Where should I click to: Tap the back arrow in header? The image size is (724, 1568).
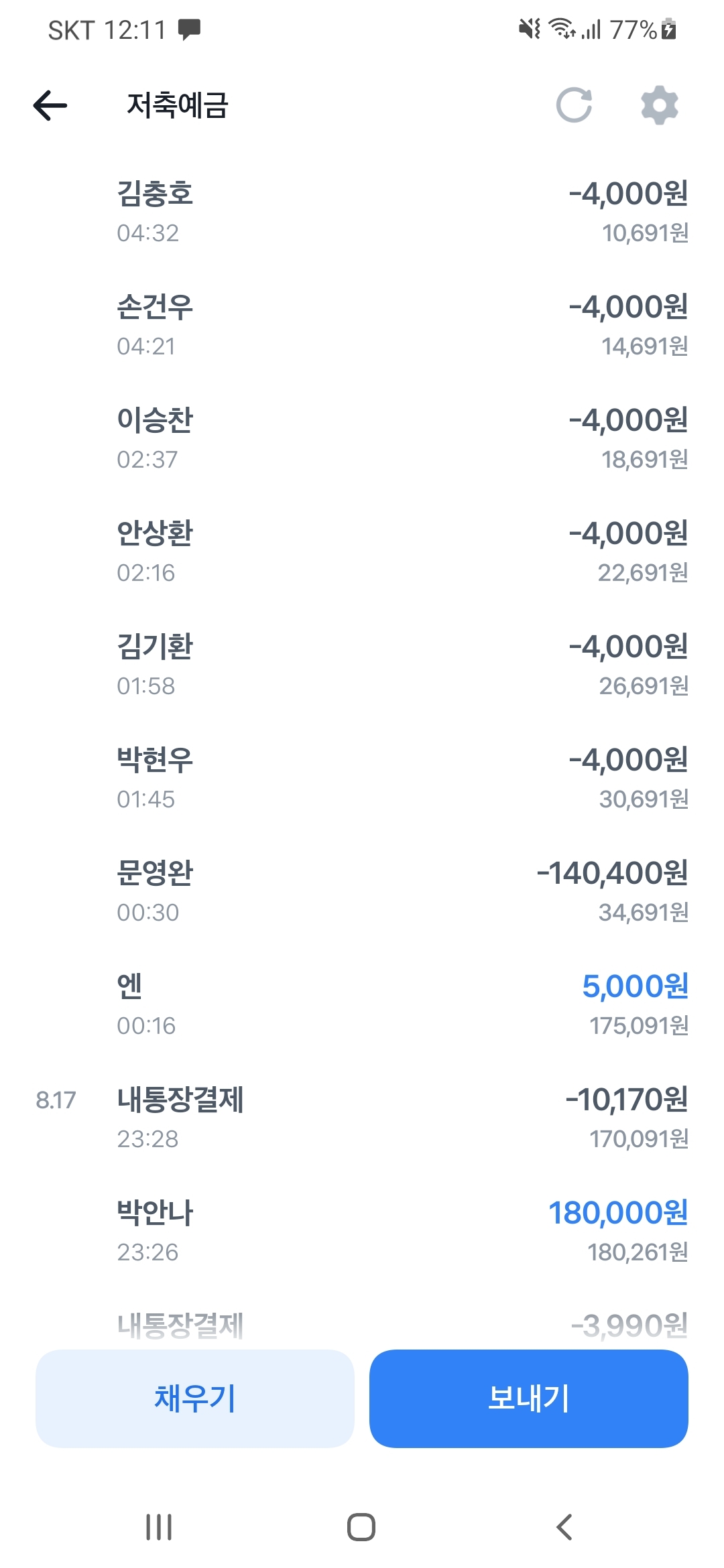point(50,105)
